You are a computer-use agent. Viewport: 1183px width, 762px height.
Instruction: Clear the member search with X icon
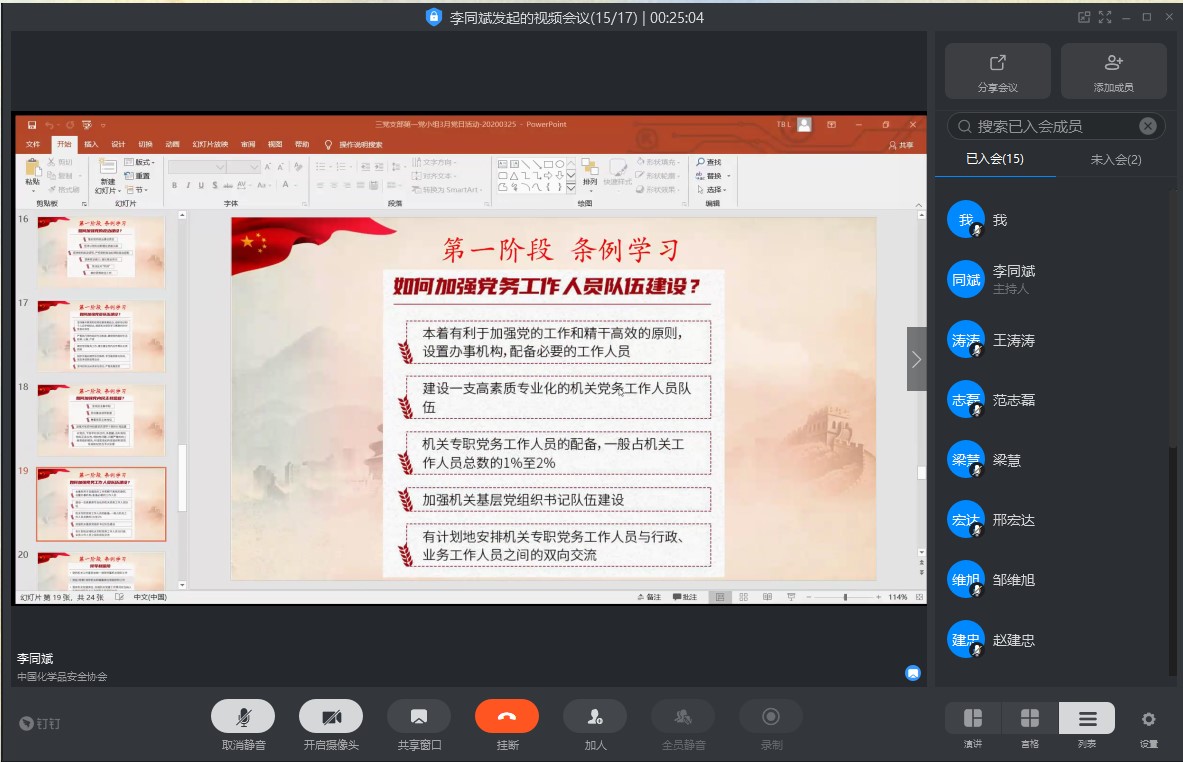tap(1148, 126)
